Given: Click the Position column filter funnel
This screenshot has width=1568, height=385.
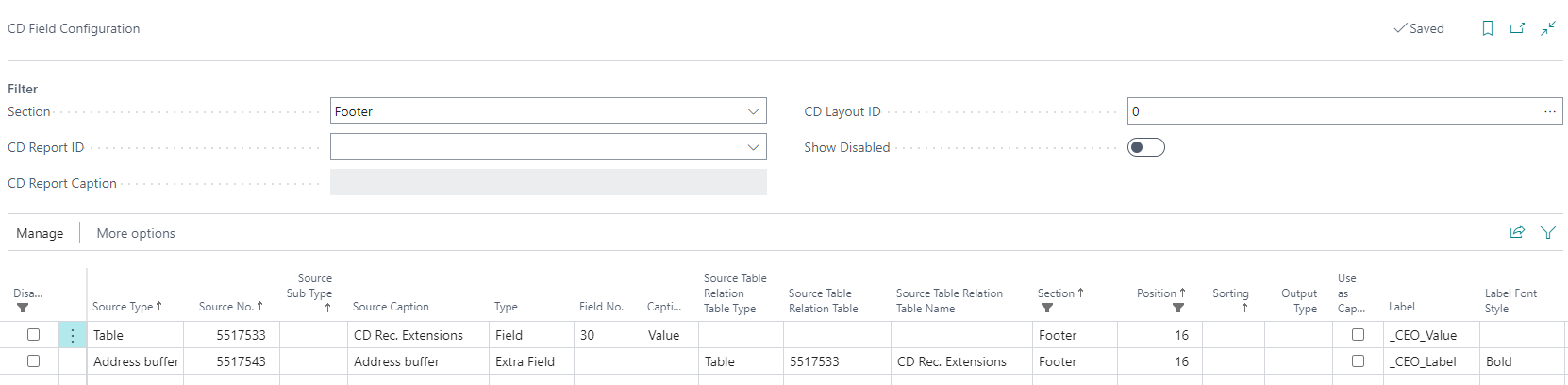Looking at the screenshot, I should (1178, 308).
